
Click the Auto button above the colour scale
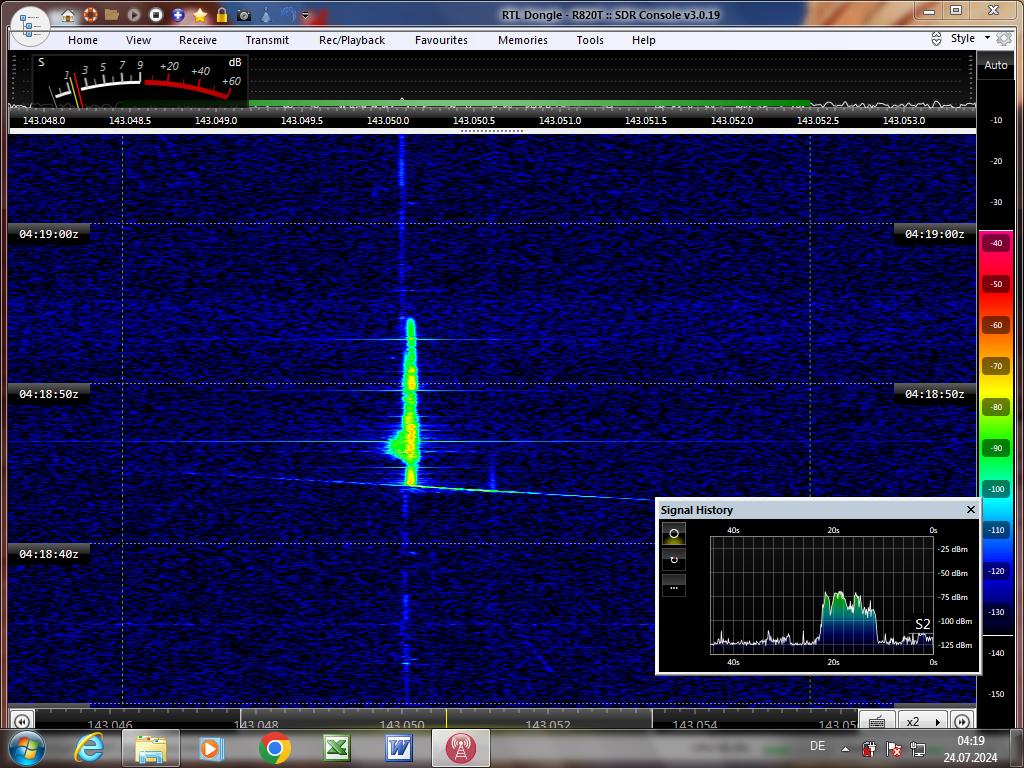click(995, 65)
